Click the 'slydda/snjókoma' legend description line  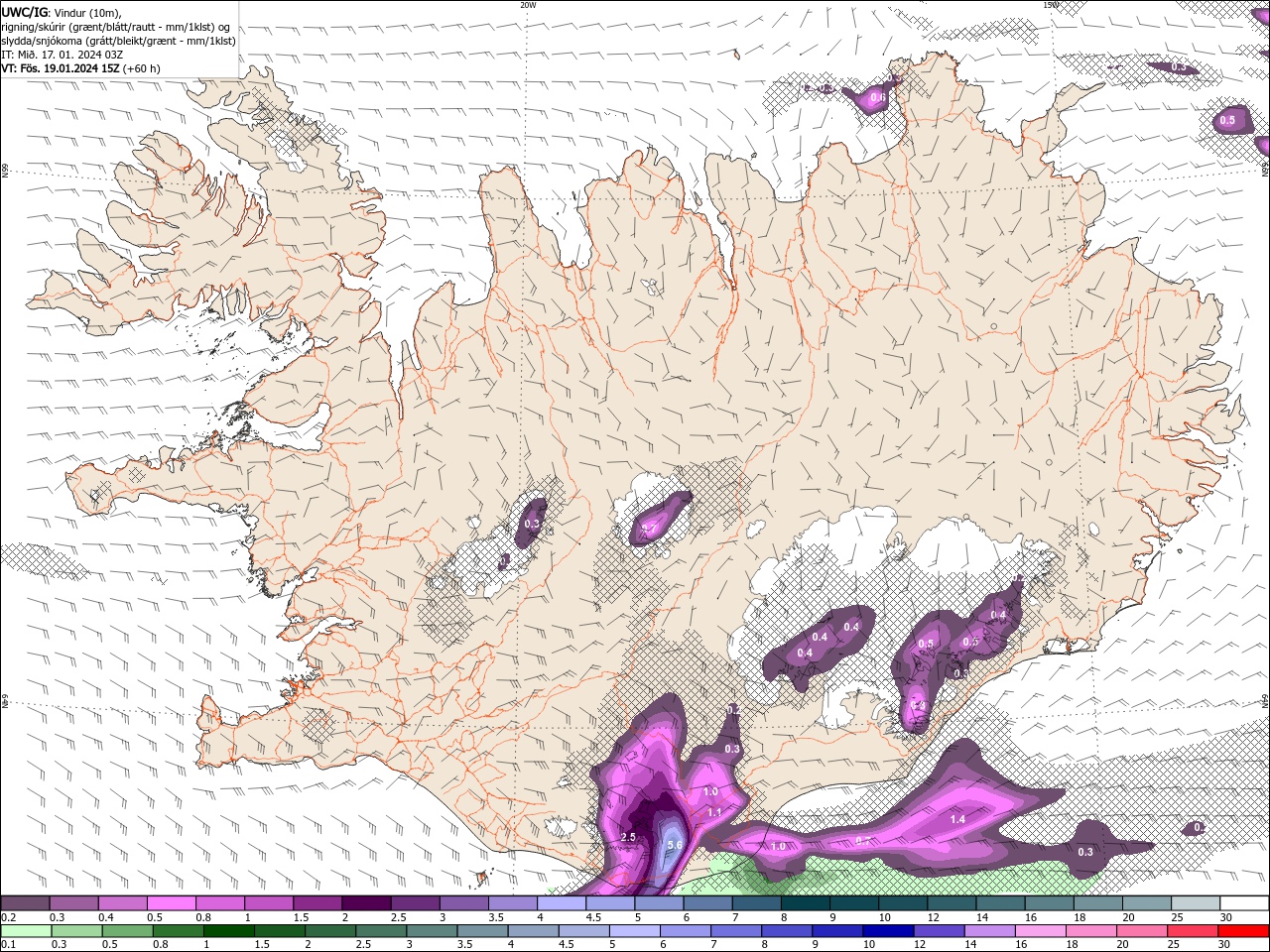point(118,41)
